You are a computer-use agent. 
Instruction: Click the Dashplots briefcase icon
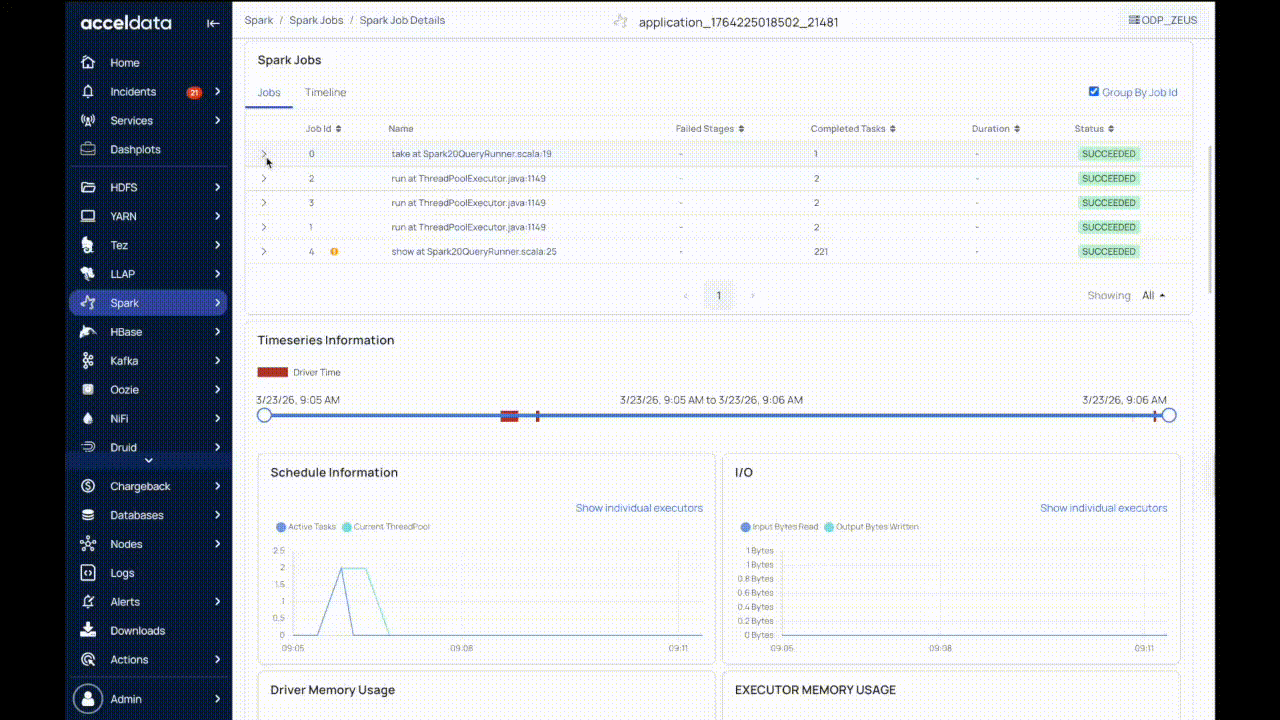(x=88, y=149)
